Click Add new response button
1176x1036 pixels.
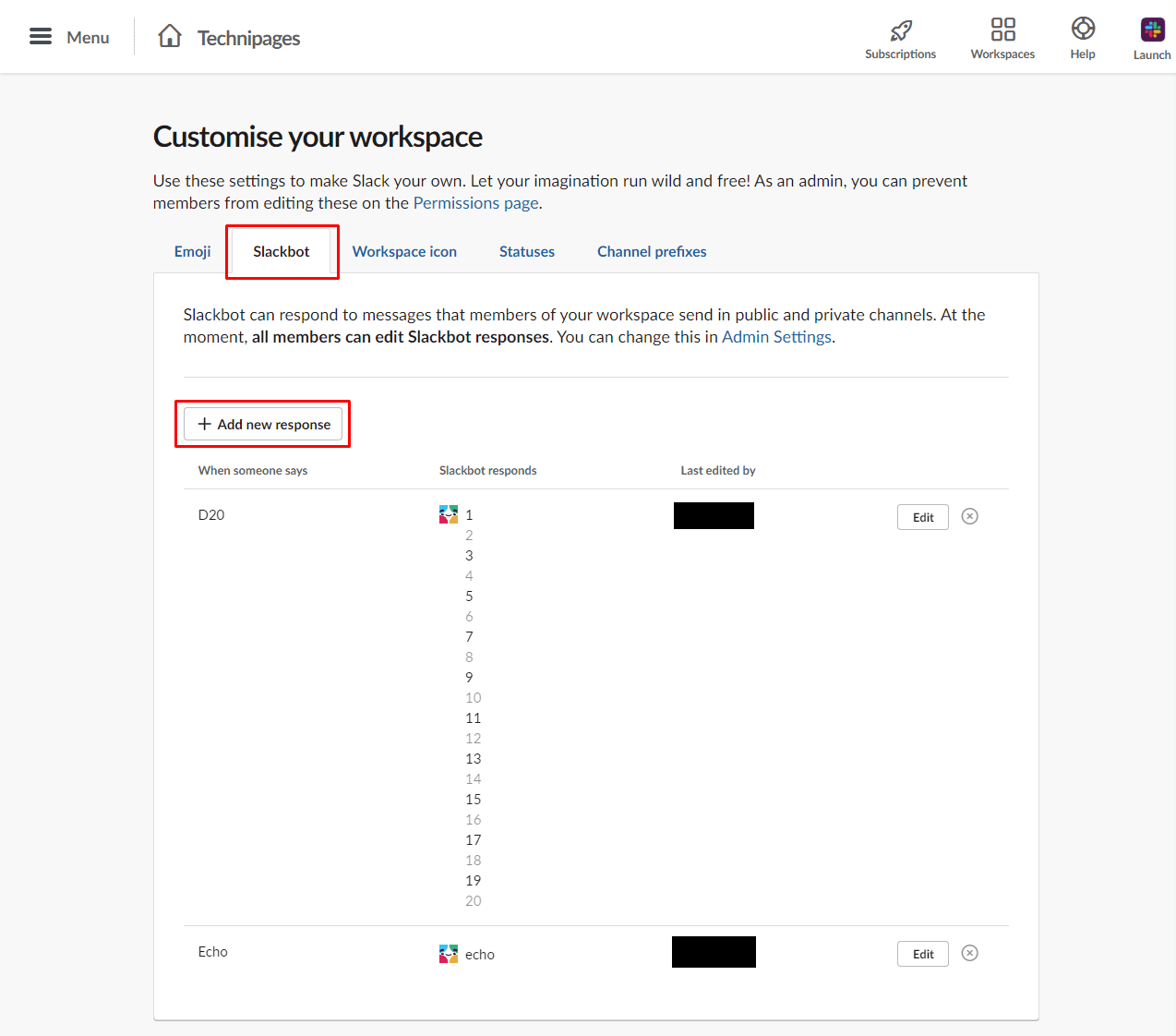point(263,424)
